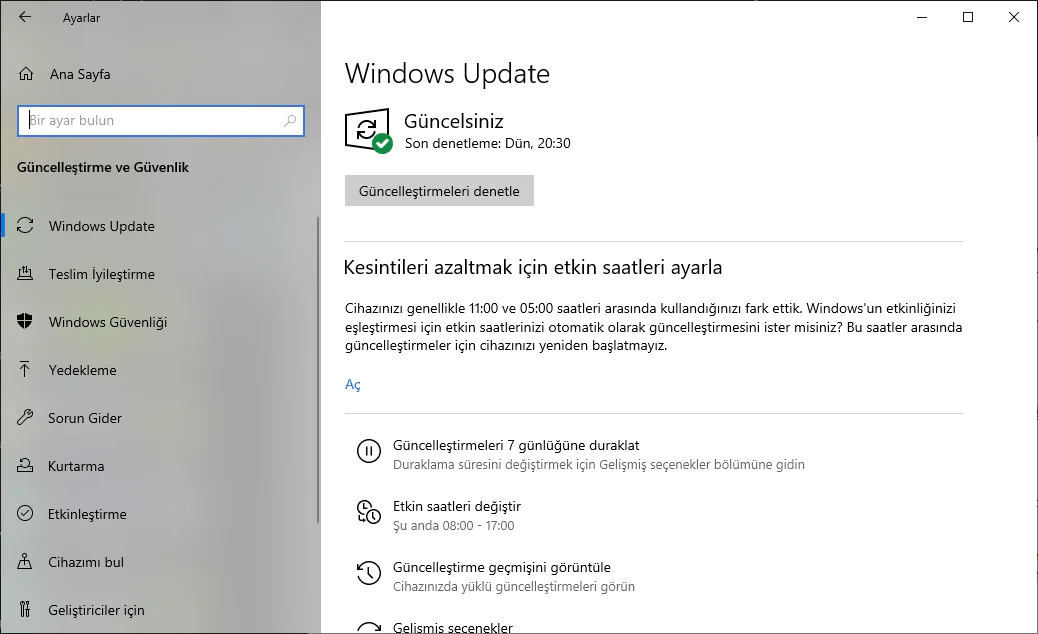Click the Teslim İyileştirme sidebar icon
The width and height of the screenshot is (1038, 634).
[26, 274]
